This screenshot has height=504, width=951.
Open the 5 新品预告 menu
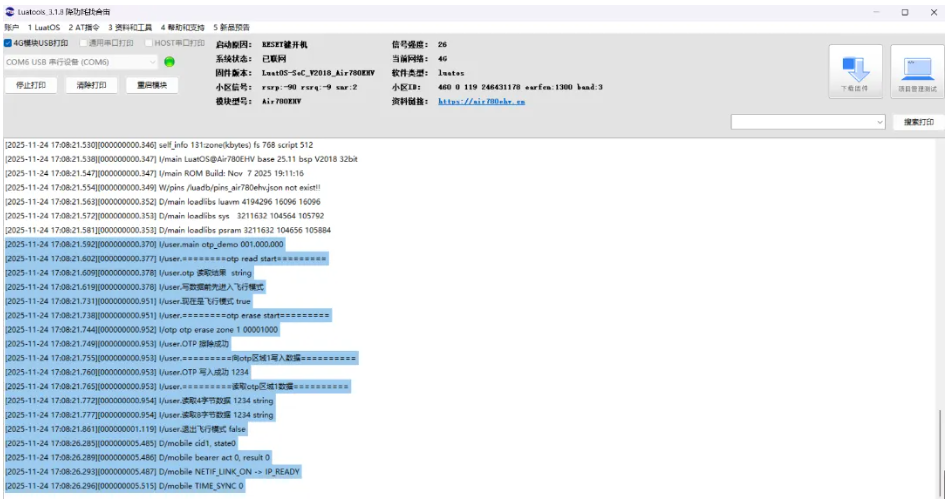pyautogui.click(x=231, y=27)
